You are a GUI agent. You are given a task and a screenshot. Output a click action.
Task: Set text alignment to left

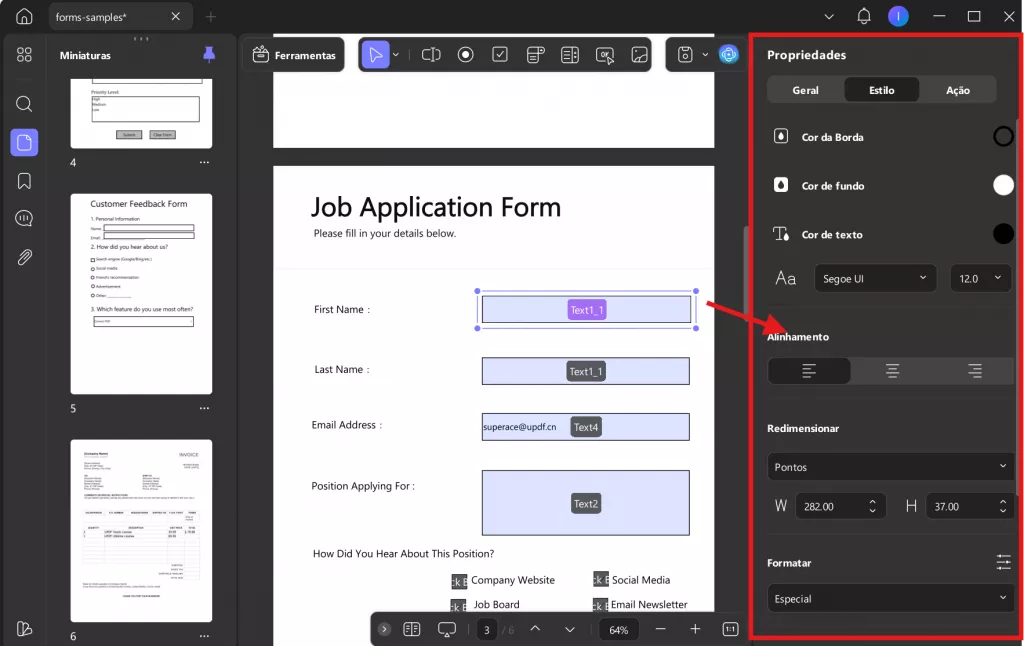[808, 371]
